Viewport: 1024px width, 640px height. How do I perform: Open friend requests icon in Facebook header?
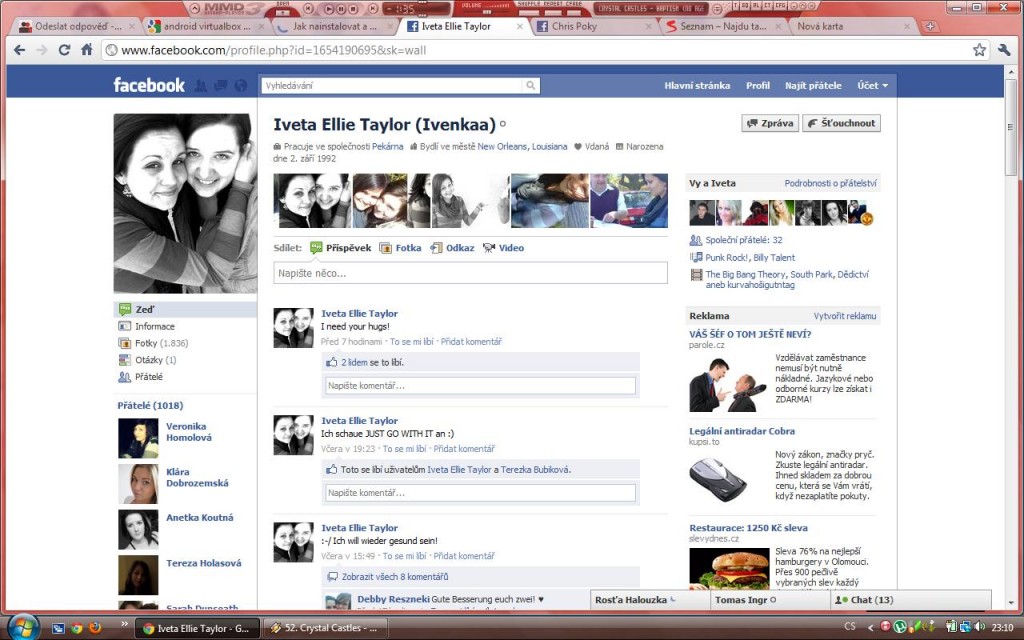[201, 86]
